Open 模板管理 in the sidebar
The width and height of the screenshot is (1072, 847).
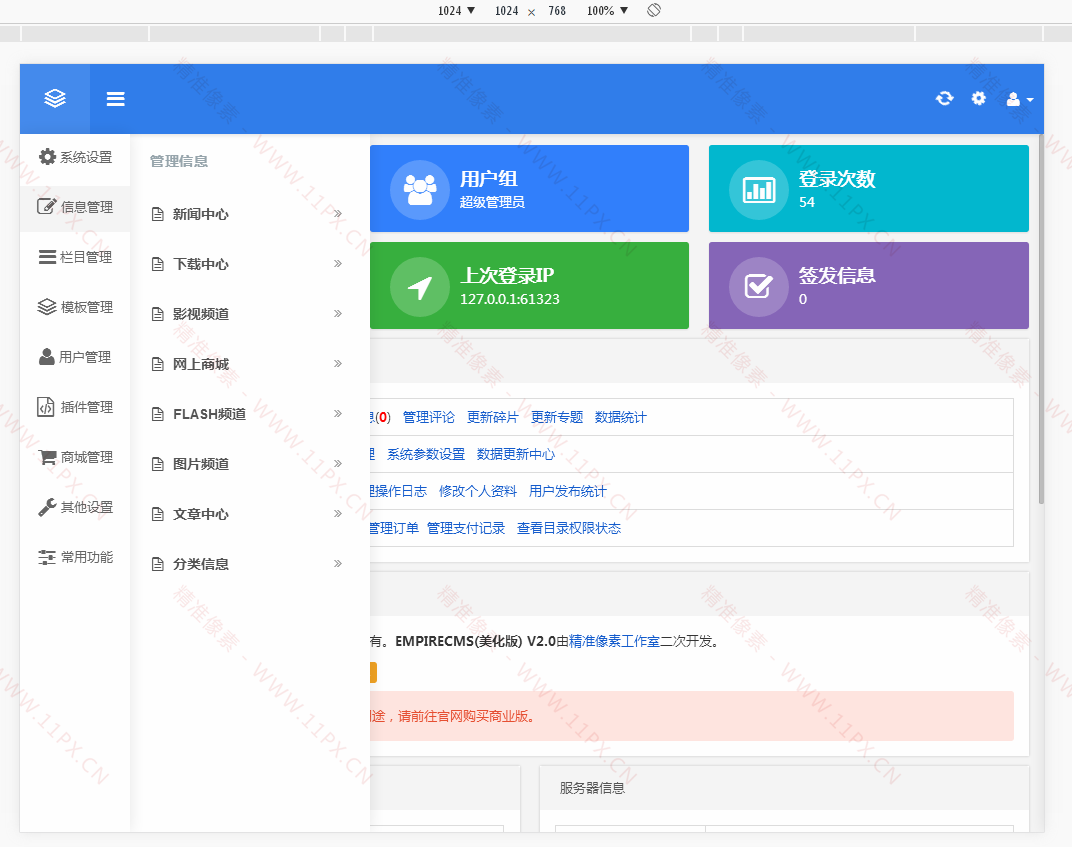[75, 307]
